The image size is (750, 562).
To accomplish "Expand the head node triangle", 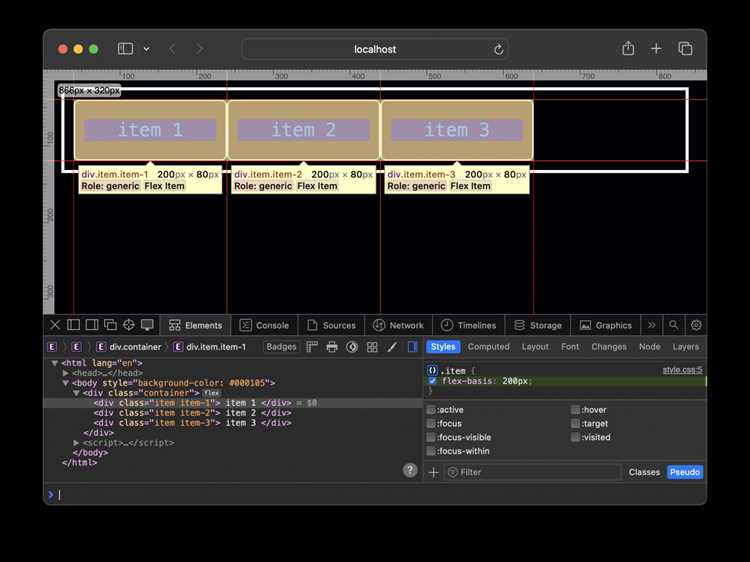I will coord(66,373).
